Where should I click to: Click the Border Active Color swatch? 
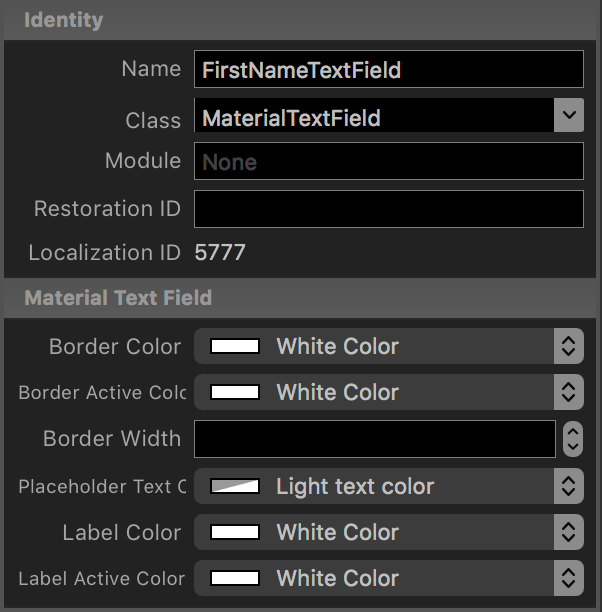(235, 393)
